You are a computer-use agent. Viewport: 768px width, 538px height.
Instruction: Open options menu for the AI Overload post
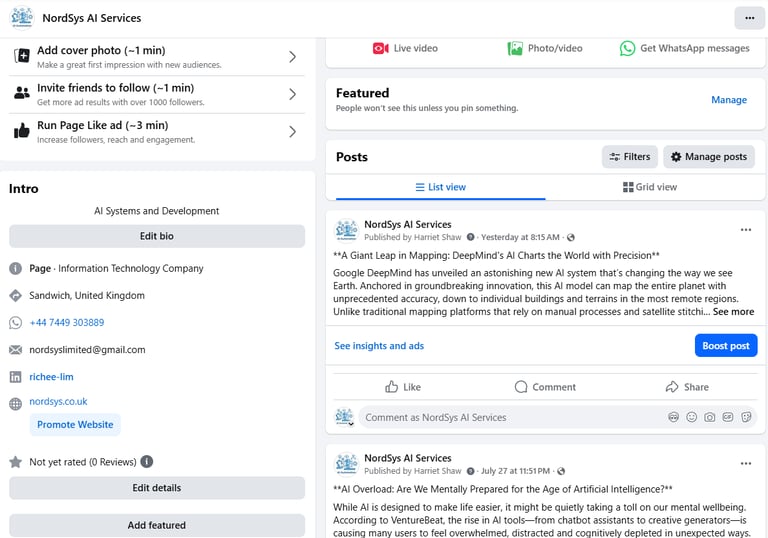click(x=745, y=464)
